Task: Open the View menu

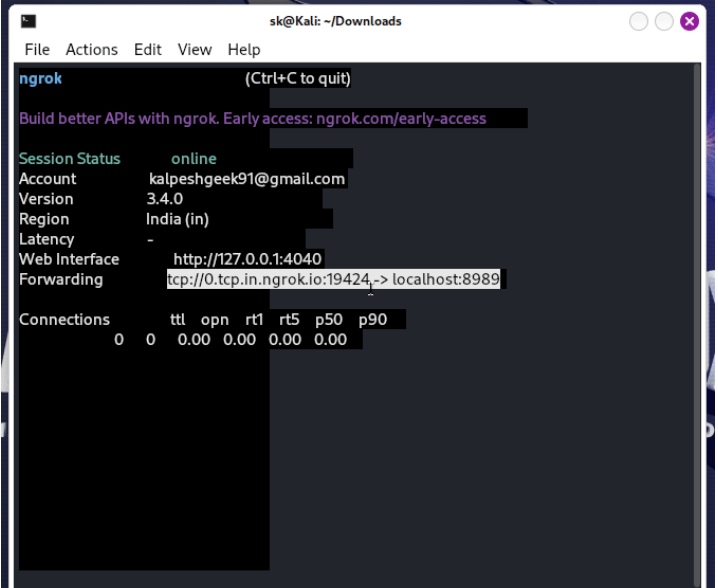Action: click(x=195, y=49)
